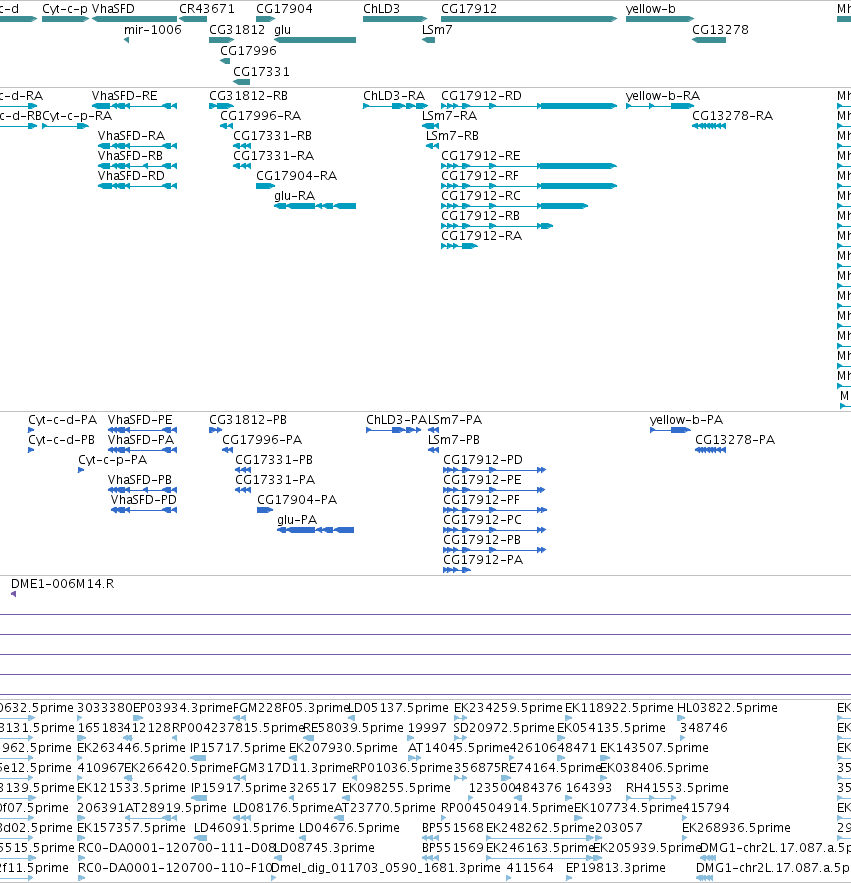Select the CG17904-RA transcript label
Screen dimensions: 851x883
(x=297, y=176)
